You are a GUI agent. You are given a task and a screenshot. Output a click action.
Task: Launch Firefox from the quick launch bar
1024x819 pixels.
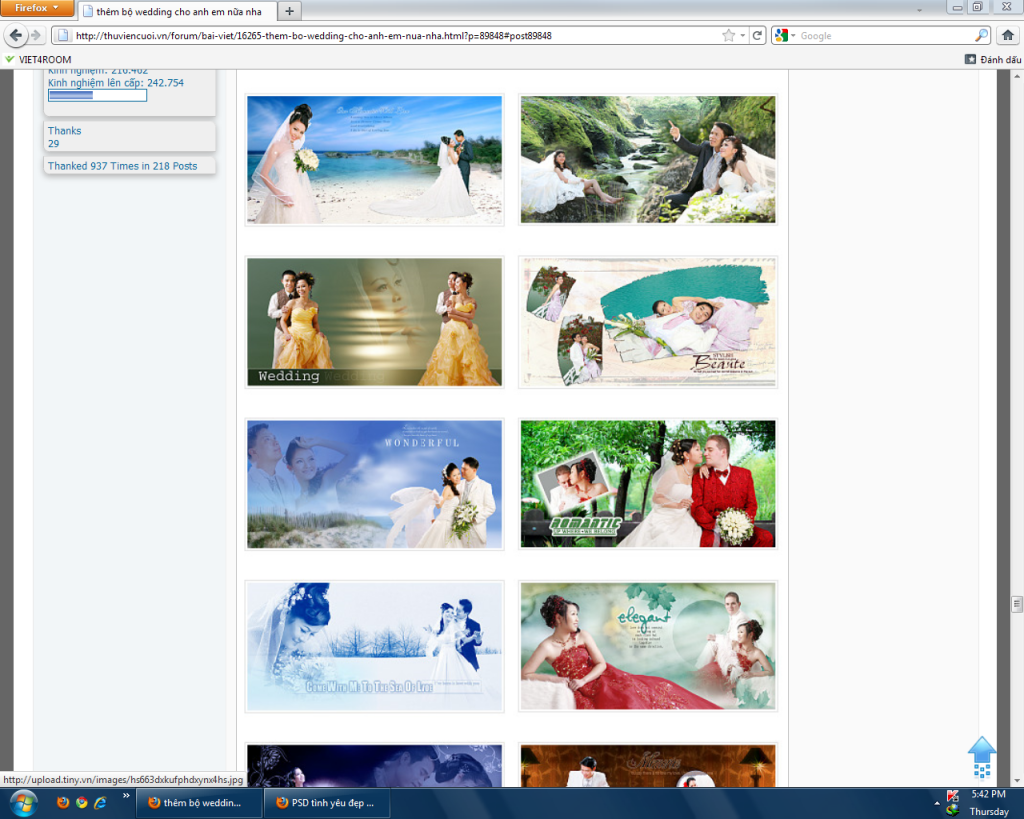63,803
